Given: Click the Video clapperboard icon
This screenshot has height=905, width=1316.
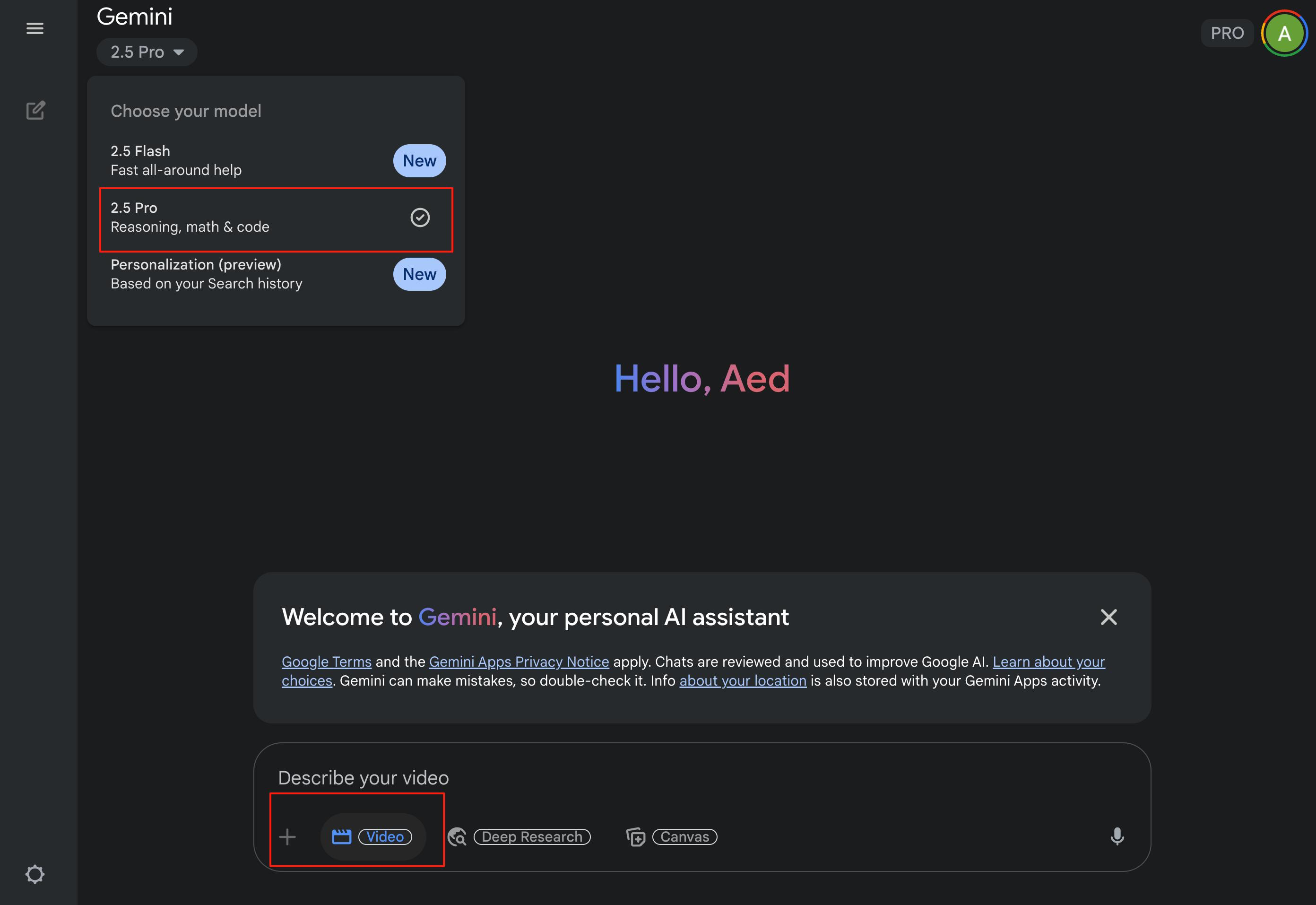Looking at the screenshot, I should point(341,836).
